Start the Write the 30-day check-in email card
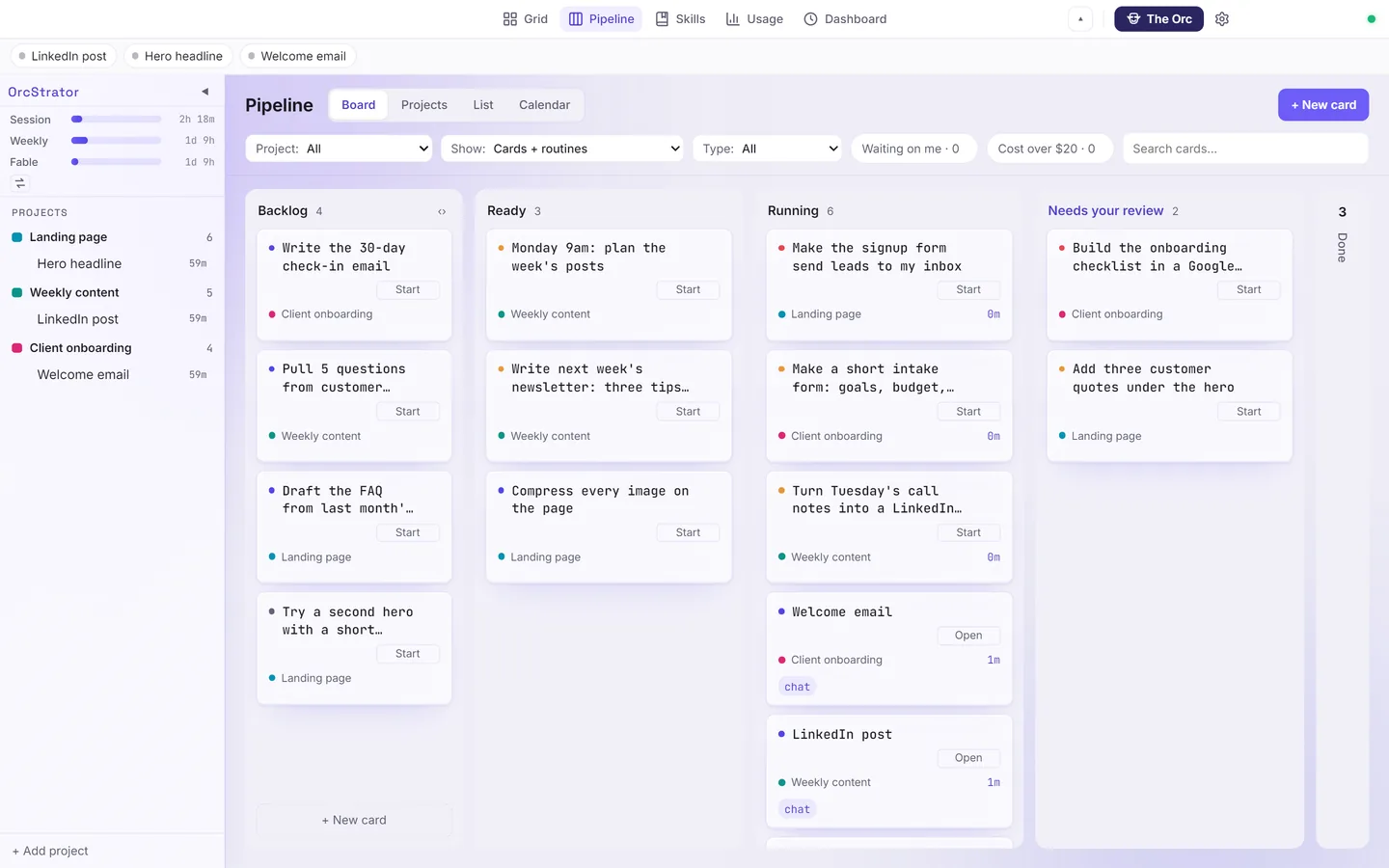The height and width of the screenshot is (868, 1389). [408, 289]
